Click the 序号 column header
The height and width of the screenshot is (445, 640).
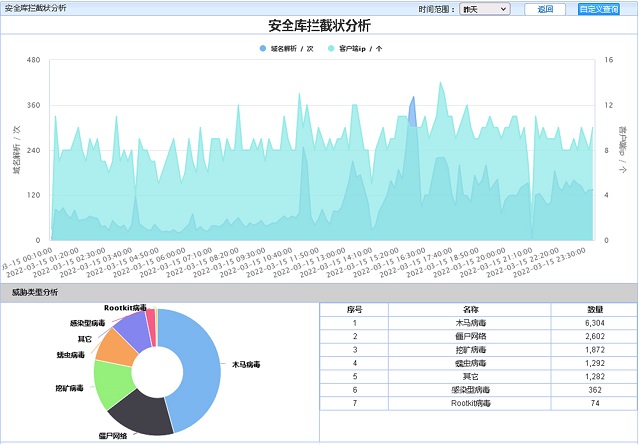click(354, 310)
